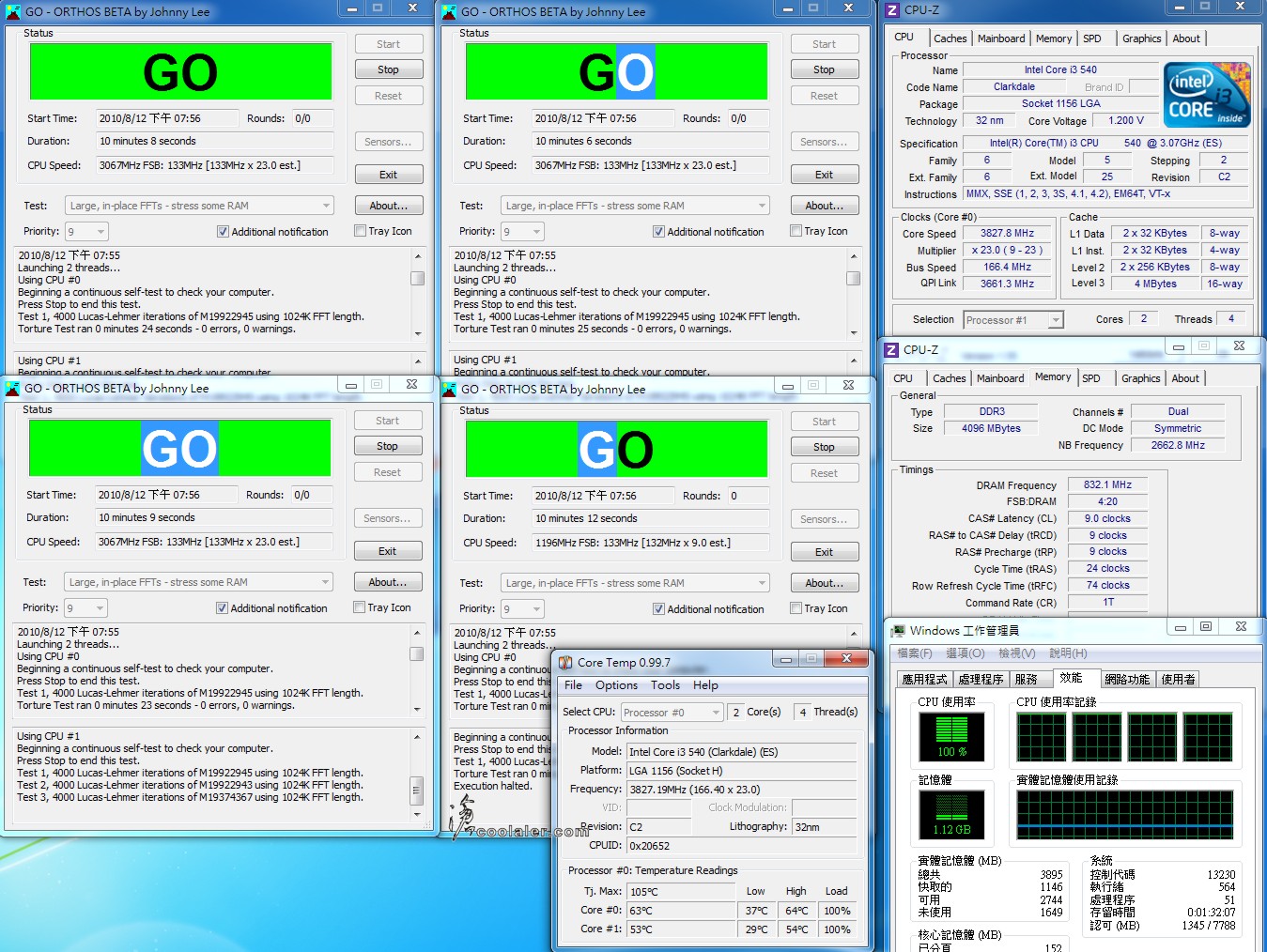1267x952 pixels.
Task: Open the Select CPU dropdown in Core Temp
Action: click(x=672, y=713)
